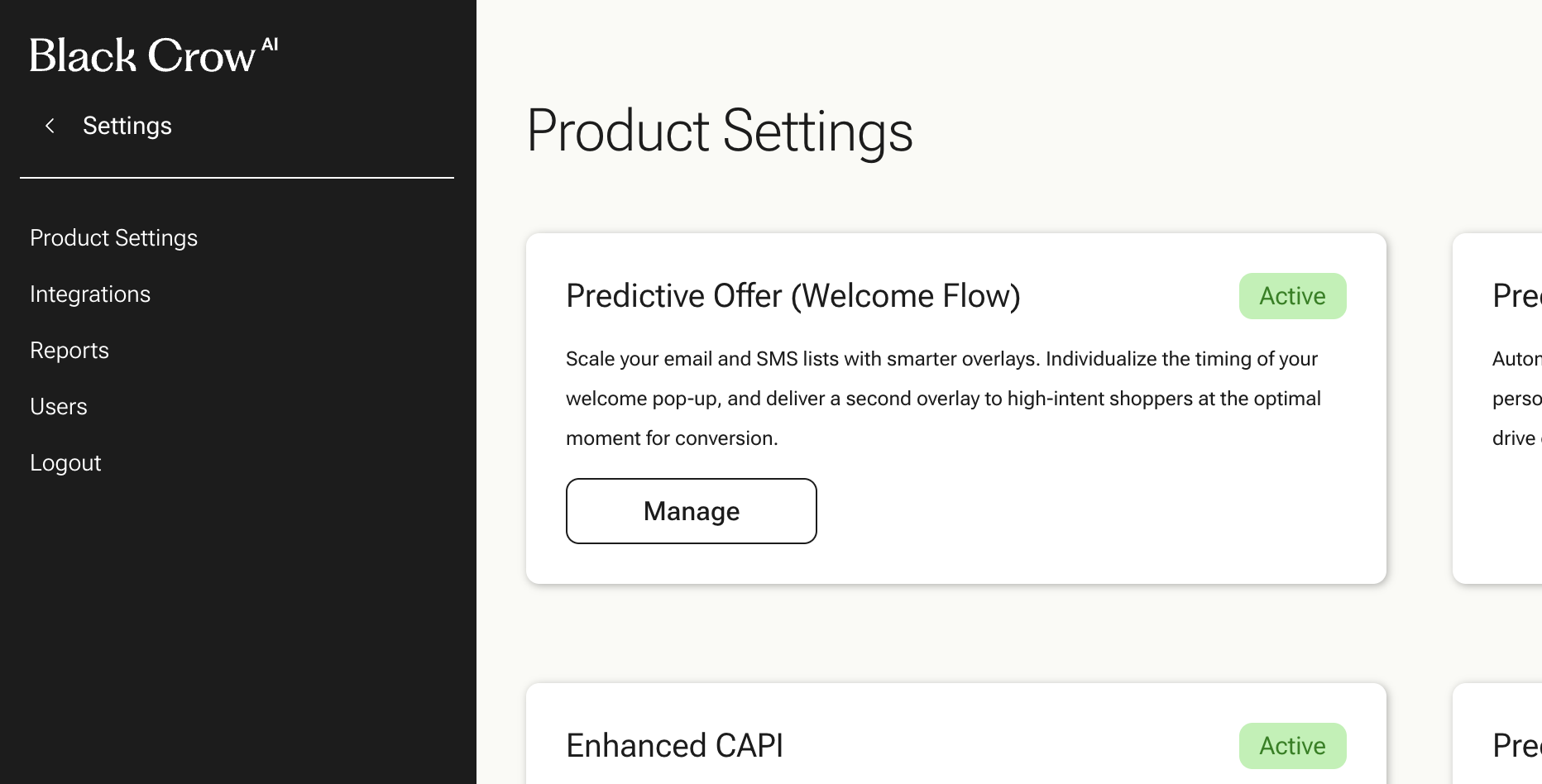Click the Settings header label in sidebar
Screen dimensions: 1542x784
coord(127,126)
